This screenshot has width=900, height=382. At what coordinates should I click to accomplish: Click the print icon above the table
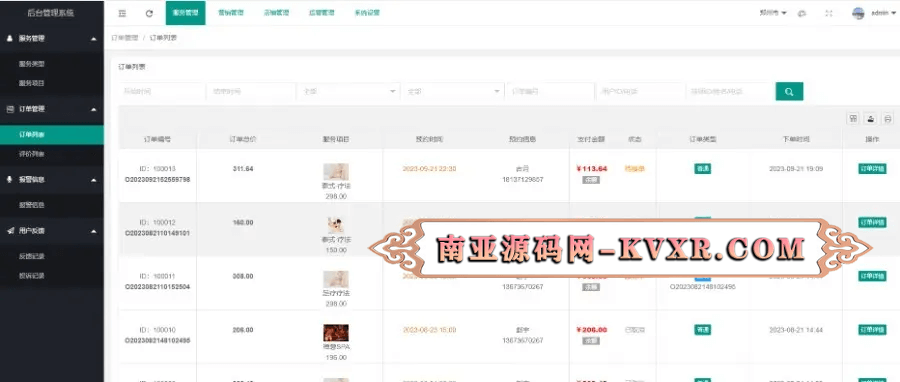(888, 118)
